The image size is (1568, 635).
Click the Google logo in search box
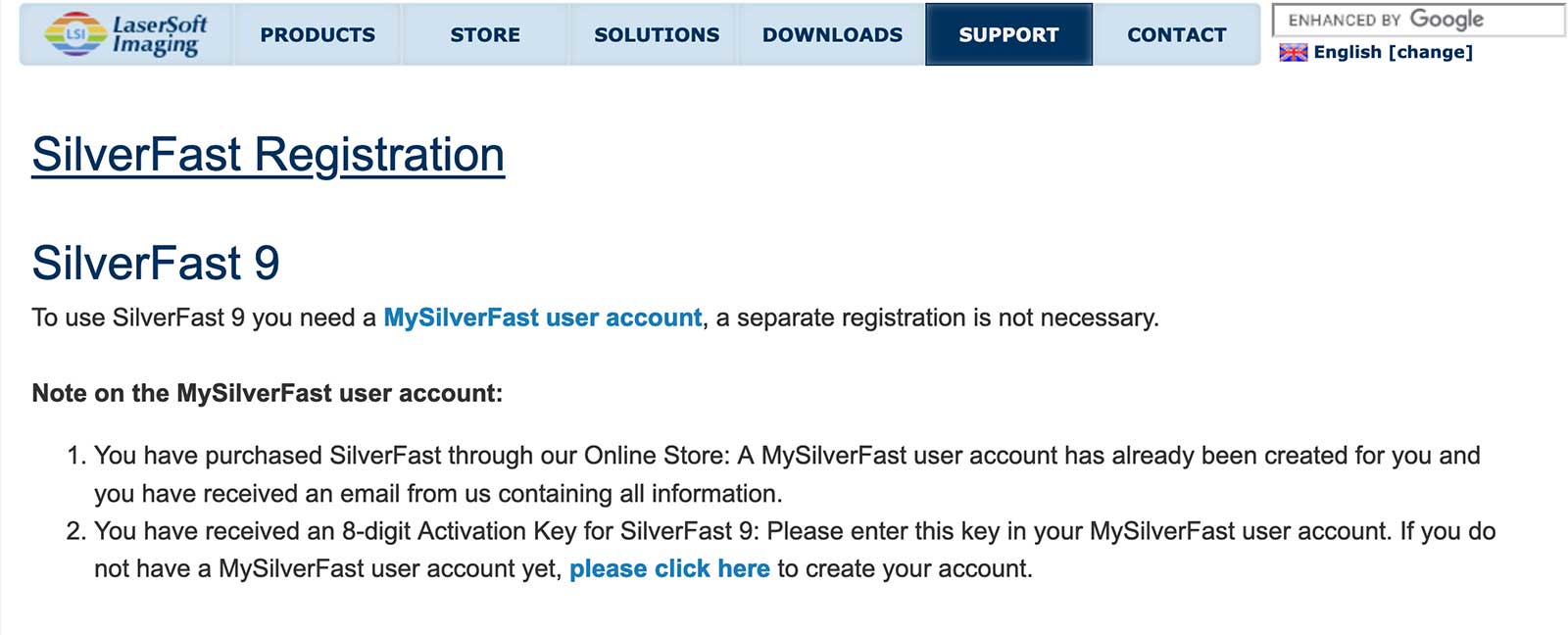coord(1445,20)
